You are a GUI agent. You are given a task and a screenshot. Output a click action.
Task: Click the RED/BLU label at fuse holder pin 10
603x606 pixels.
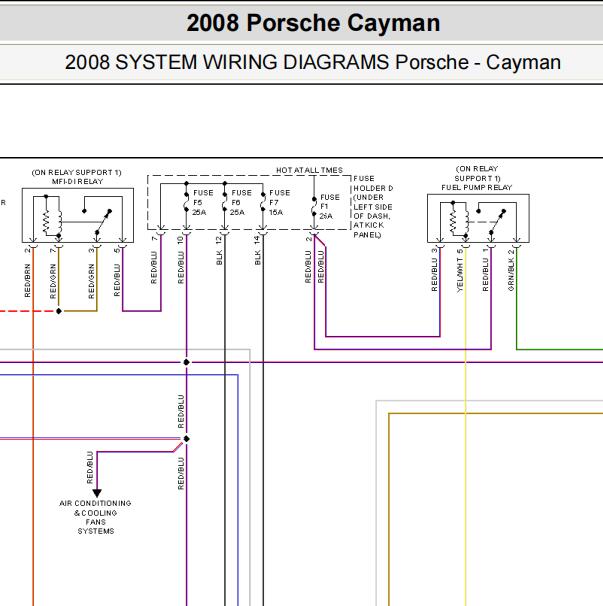coord(181,267)
